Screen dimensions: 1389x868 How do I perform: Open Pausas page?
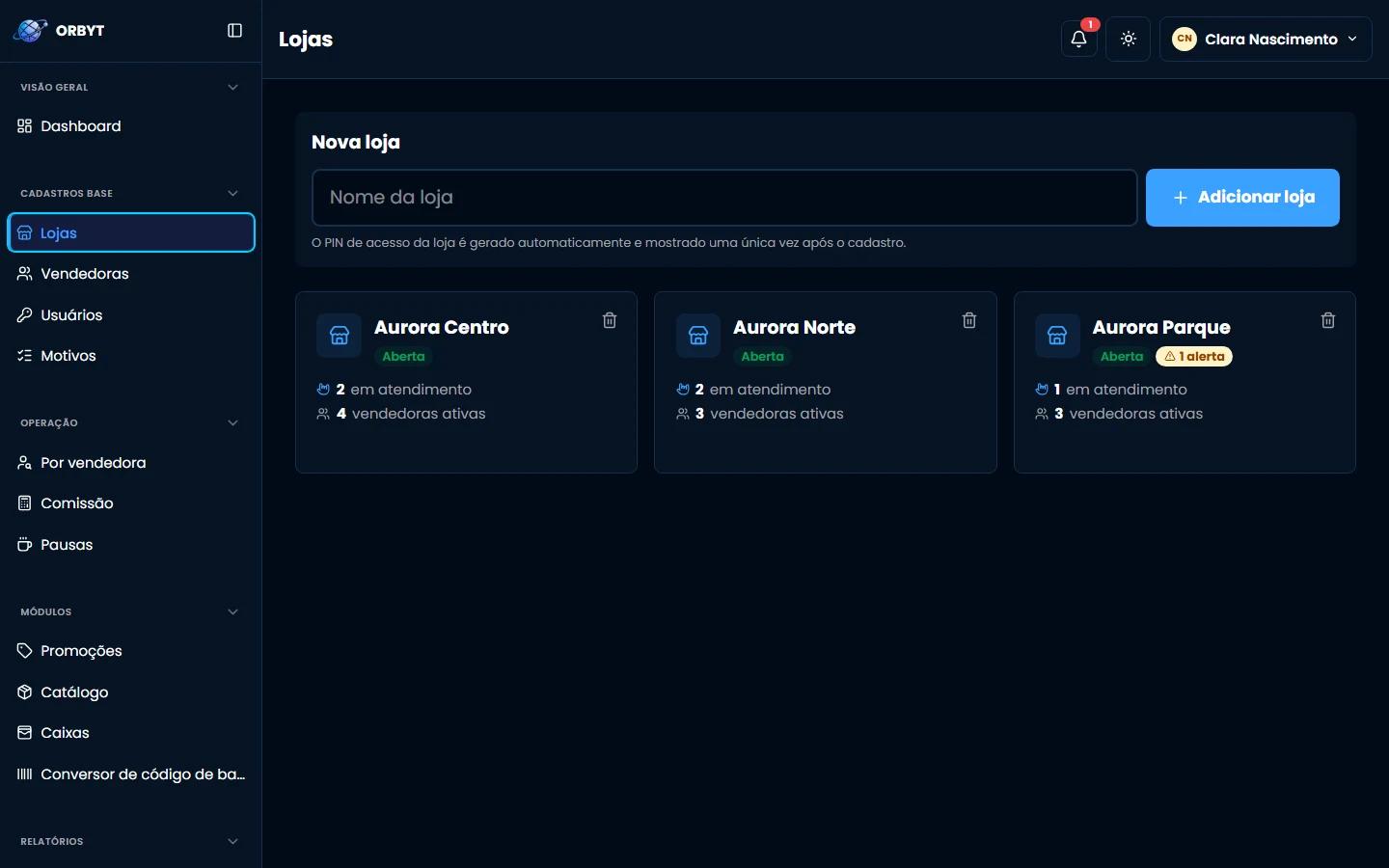pyautogui.click(x=131, y=545)
